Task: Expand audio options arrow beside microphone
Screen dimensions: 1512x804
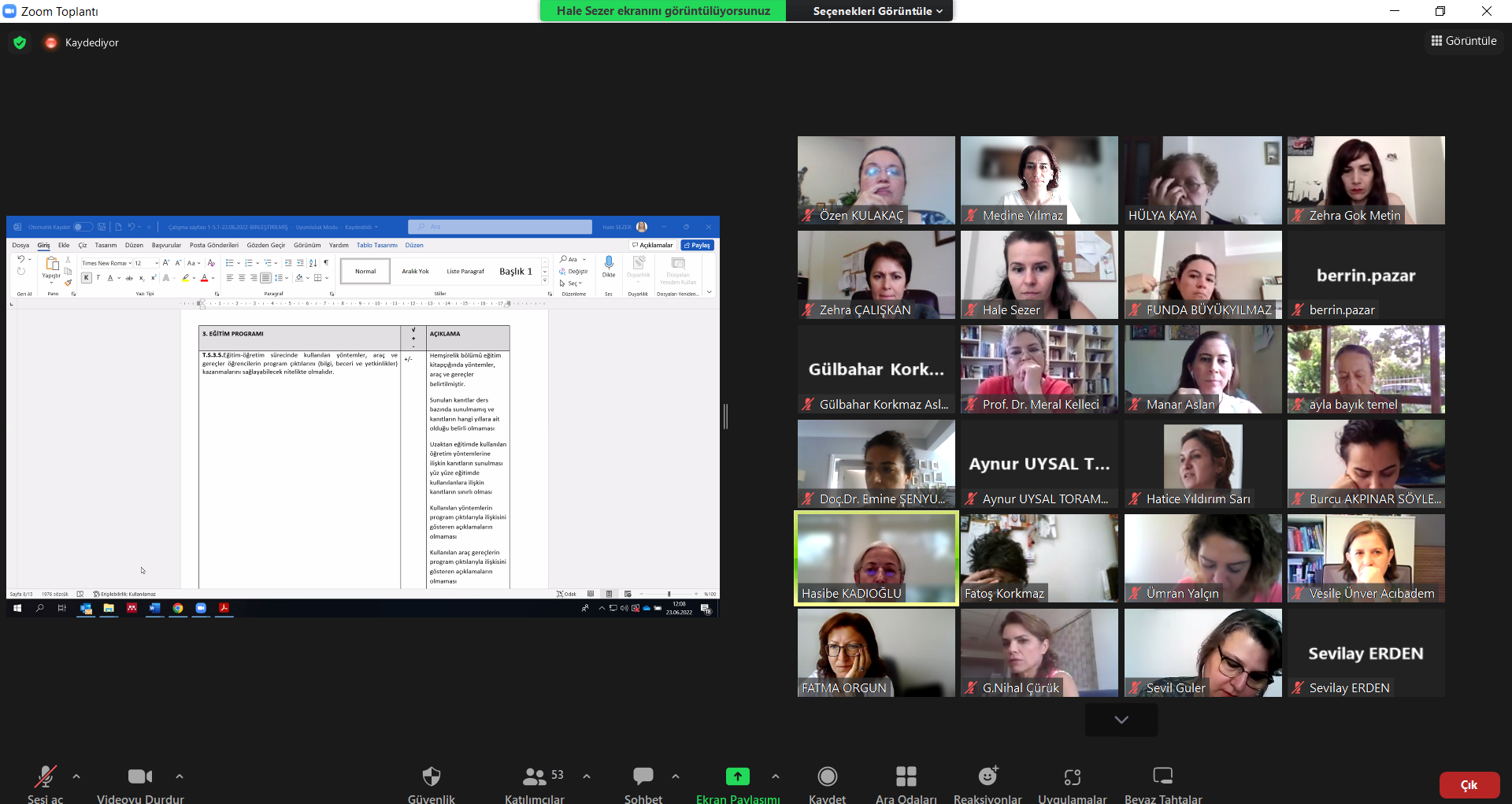Action: pos(76,776)
